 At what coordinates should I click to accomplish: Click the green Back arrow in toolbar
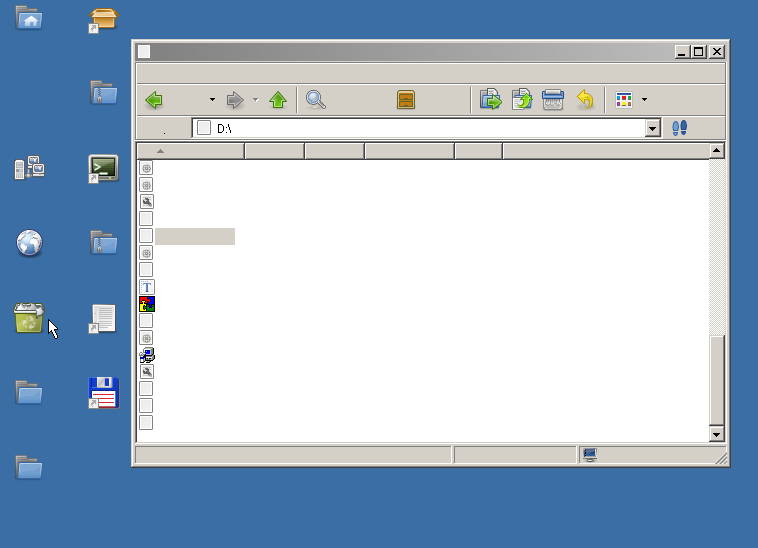(154, 100)
